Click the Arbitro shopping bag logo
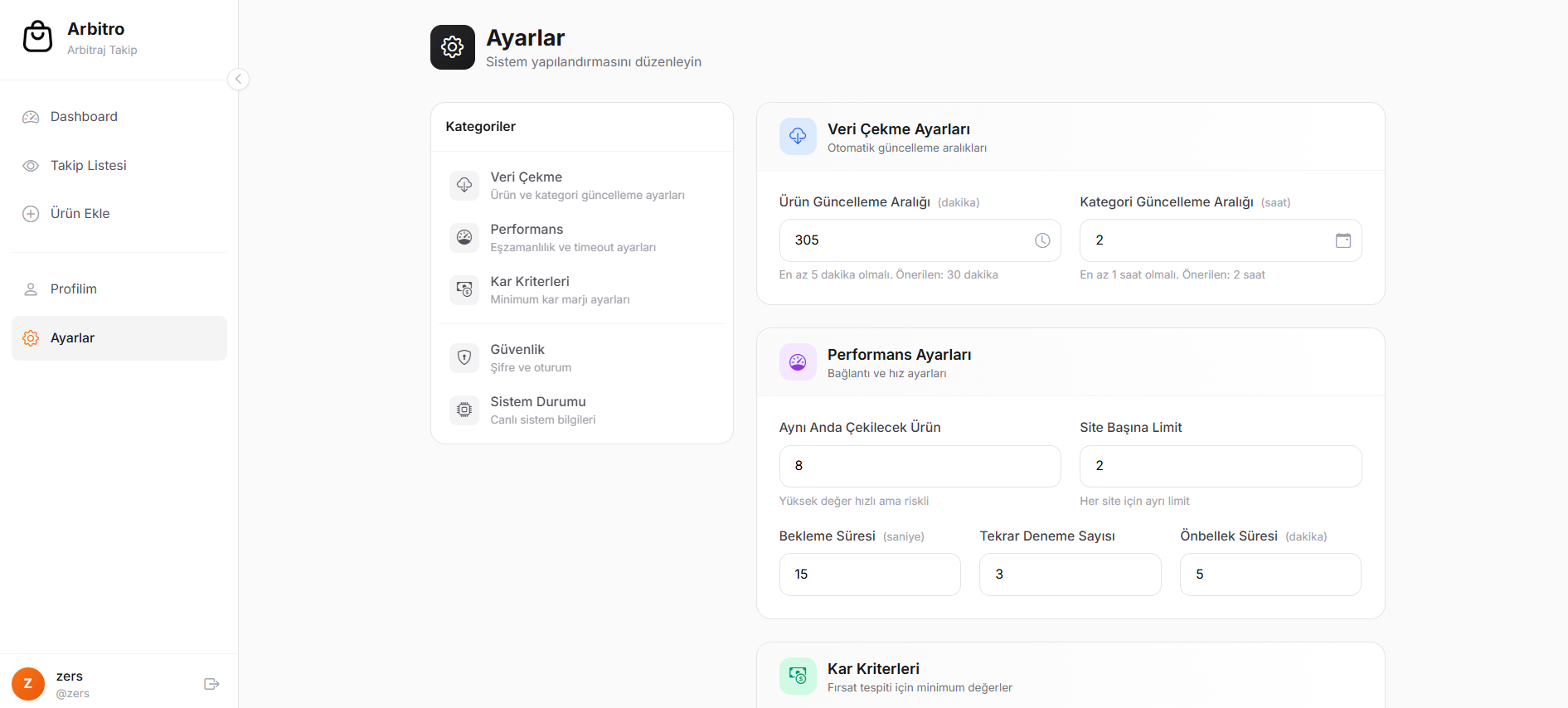This screenshot has height=708, width=1568. point(37,36)
